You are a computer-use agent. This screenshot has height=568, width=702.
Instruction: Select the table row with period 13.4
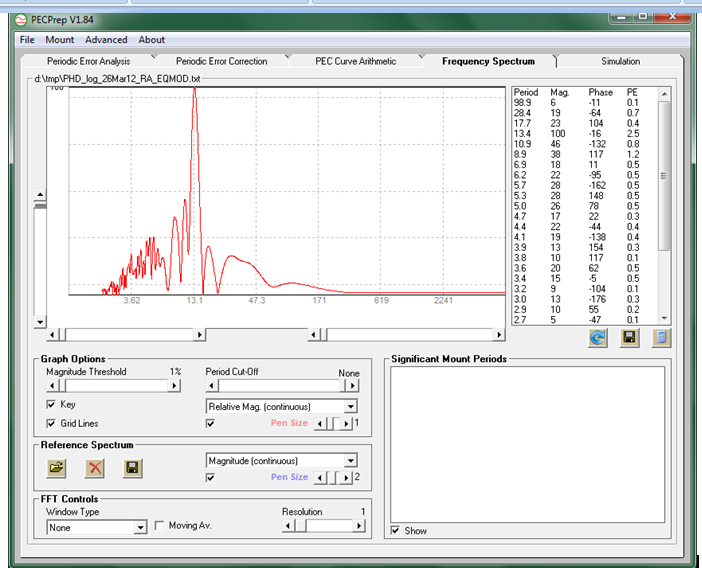click(x=585, y=133)
